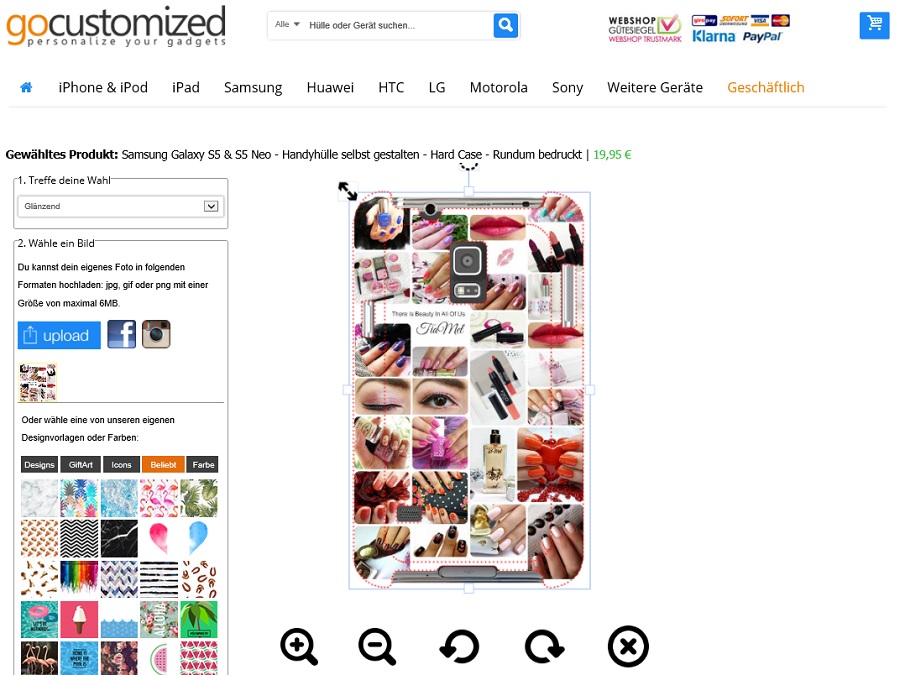Open the Samsung menu
Image resolution: width=900 pixels, height=675 pixels.
point(253,87)
